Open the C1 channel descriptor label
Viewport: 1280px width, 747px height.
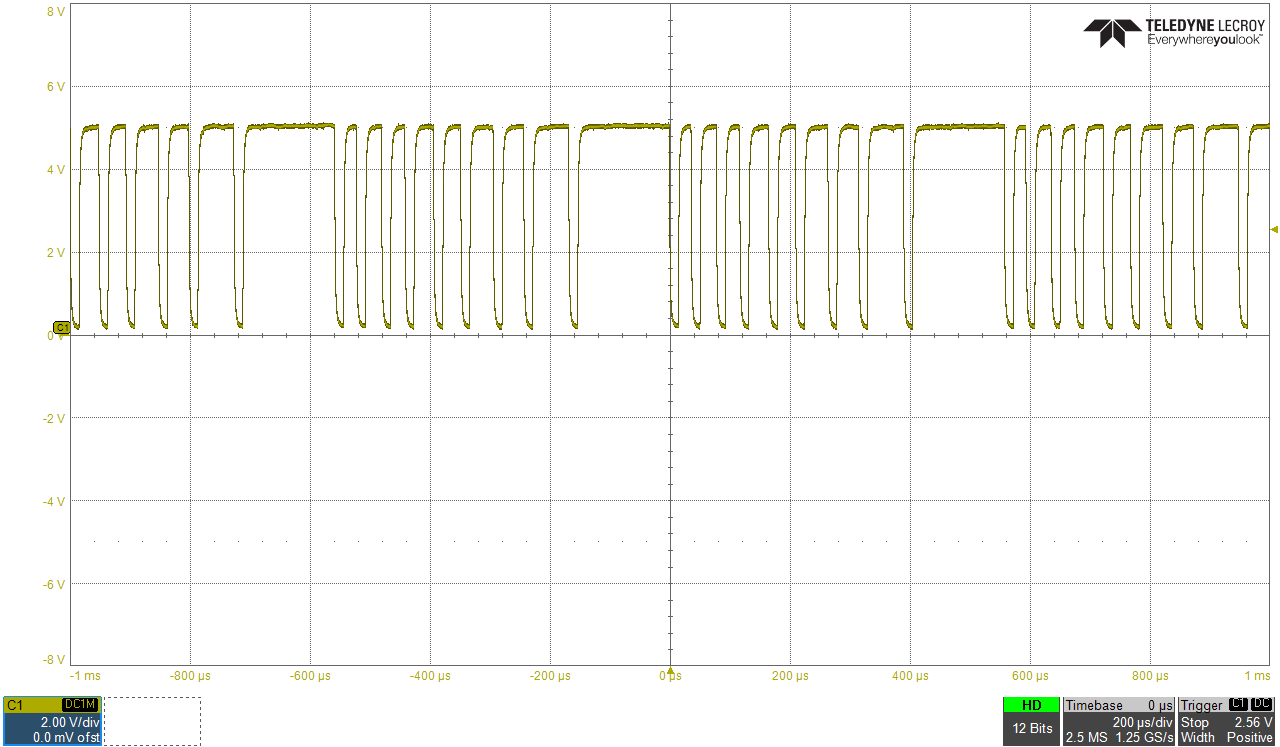pos(14,705)
